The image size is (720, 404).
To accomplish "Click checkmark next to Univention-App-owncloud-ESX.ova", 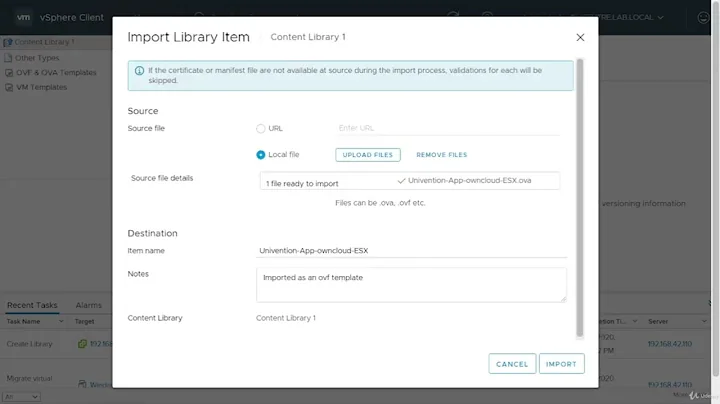I will (x=401, y=181).
